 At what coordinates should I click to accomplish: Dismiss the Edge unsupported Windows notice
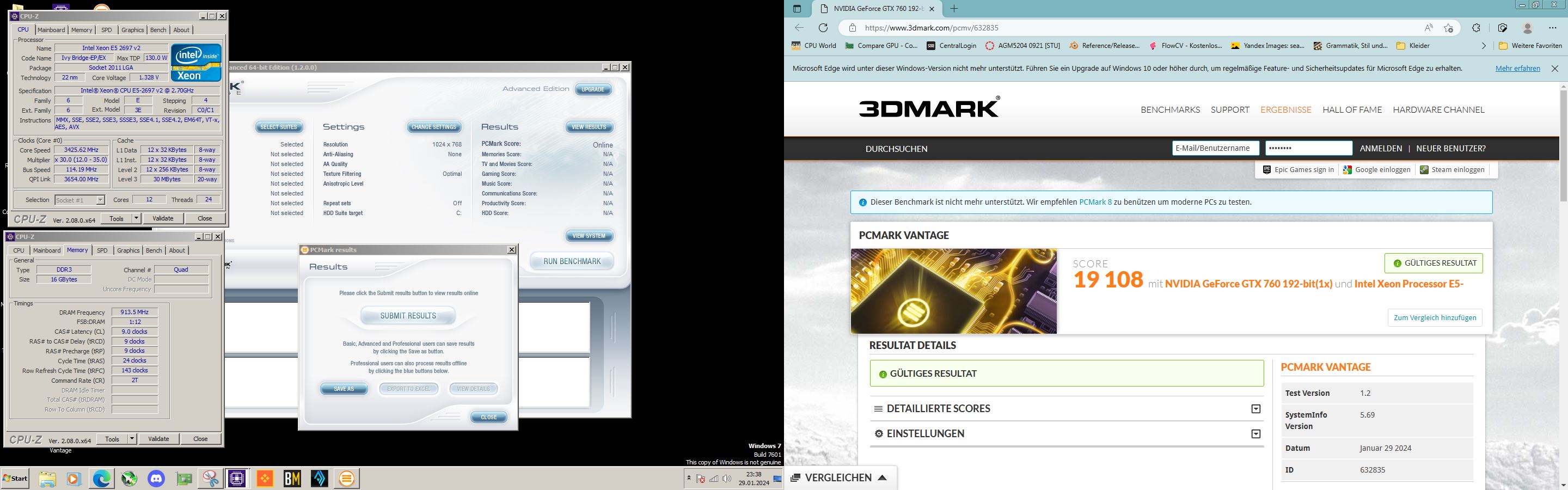click(1554, 69)
